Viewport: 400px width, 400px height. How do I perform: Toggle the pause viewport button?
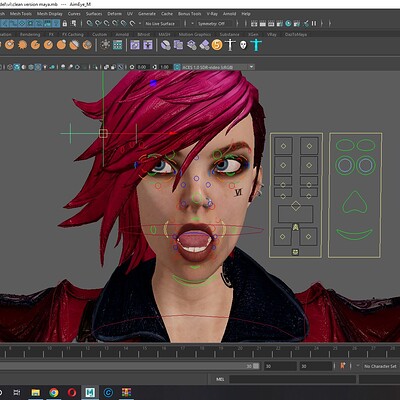pos(314,23)
